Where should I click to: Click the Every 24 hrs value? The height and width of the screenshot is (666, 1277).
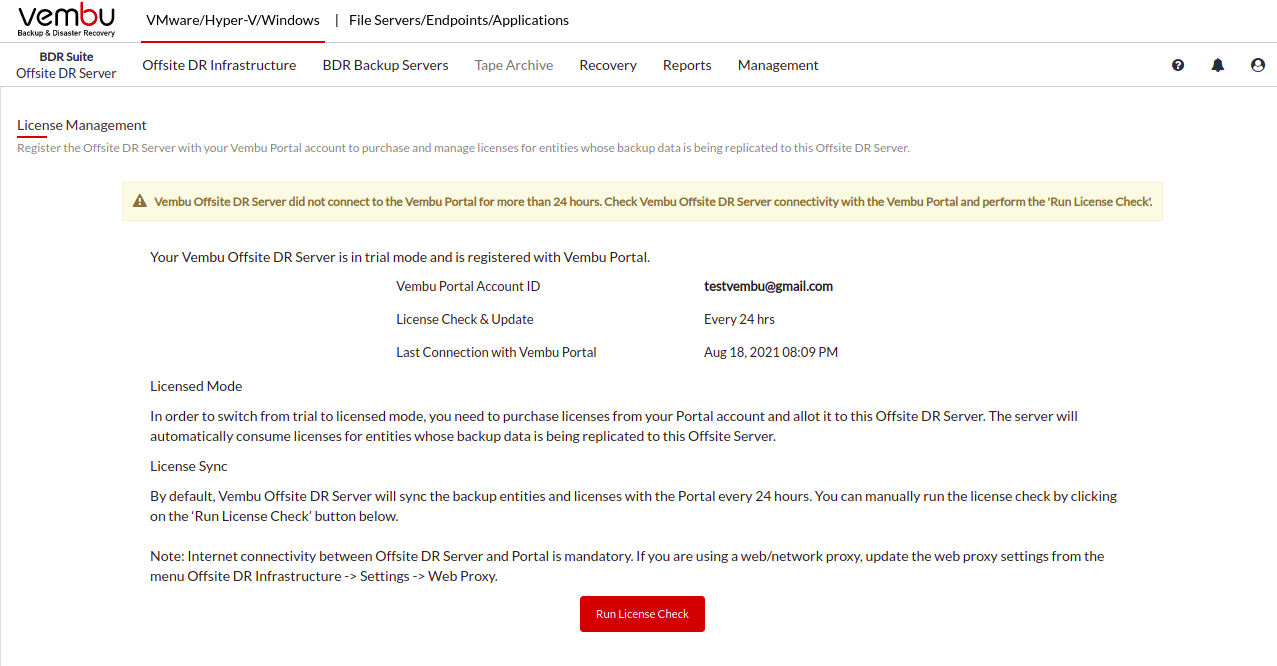739,319
